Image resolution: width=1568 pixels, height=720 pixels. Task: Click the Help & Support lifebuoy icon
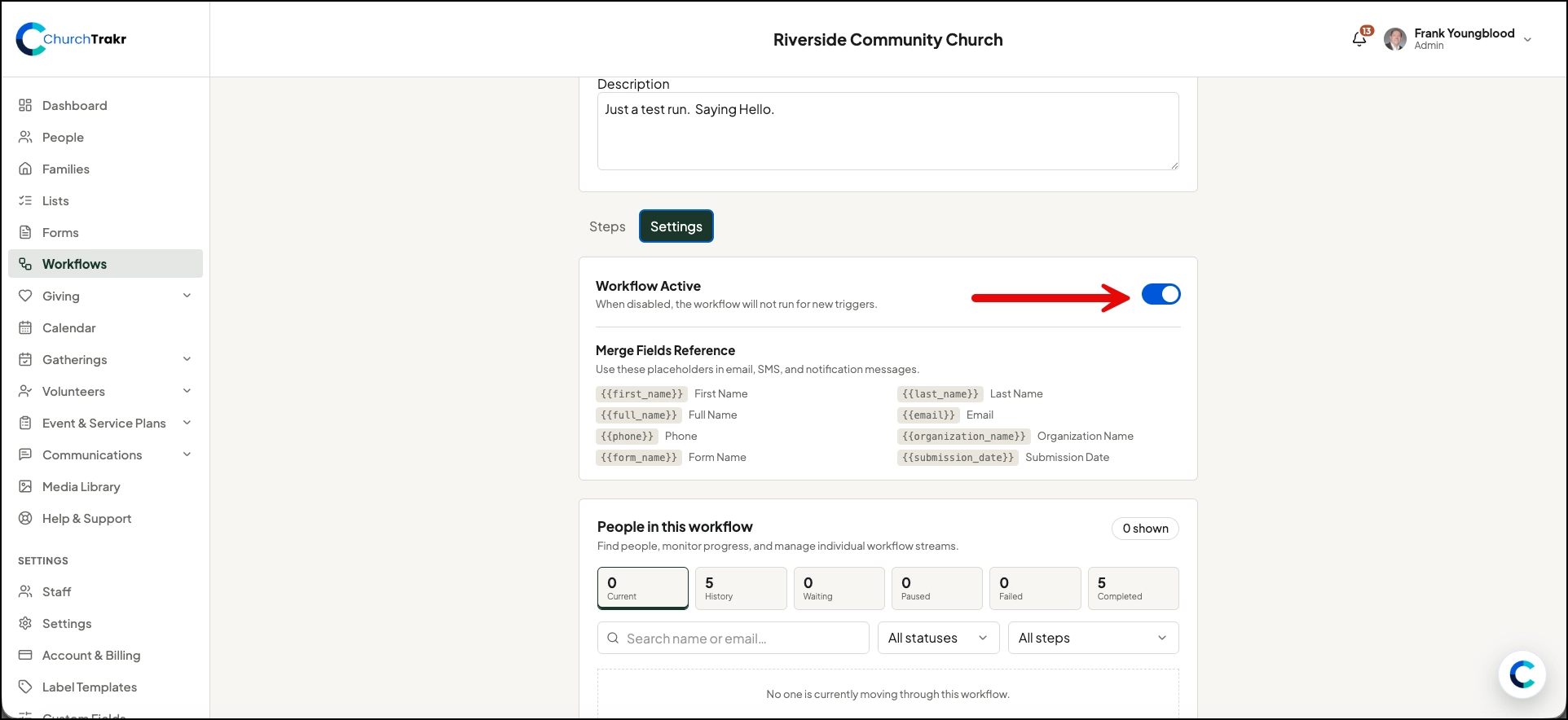pyautogui.click(x=25, y=518)
